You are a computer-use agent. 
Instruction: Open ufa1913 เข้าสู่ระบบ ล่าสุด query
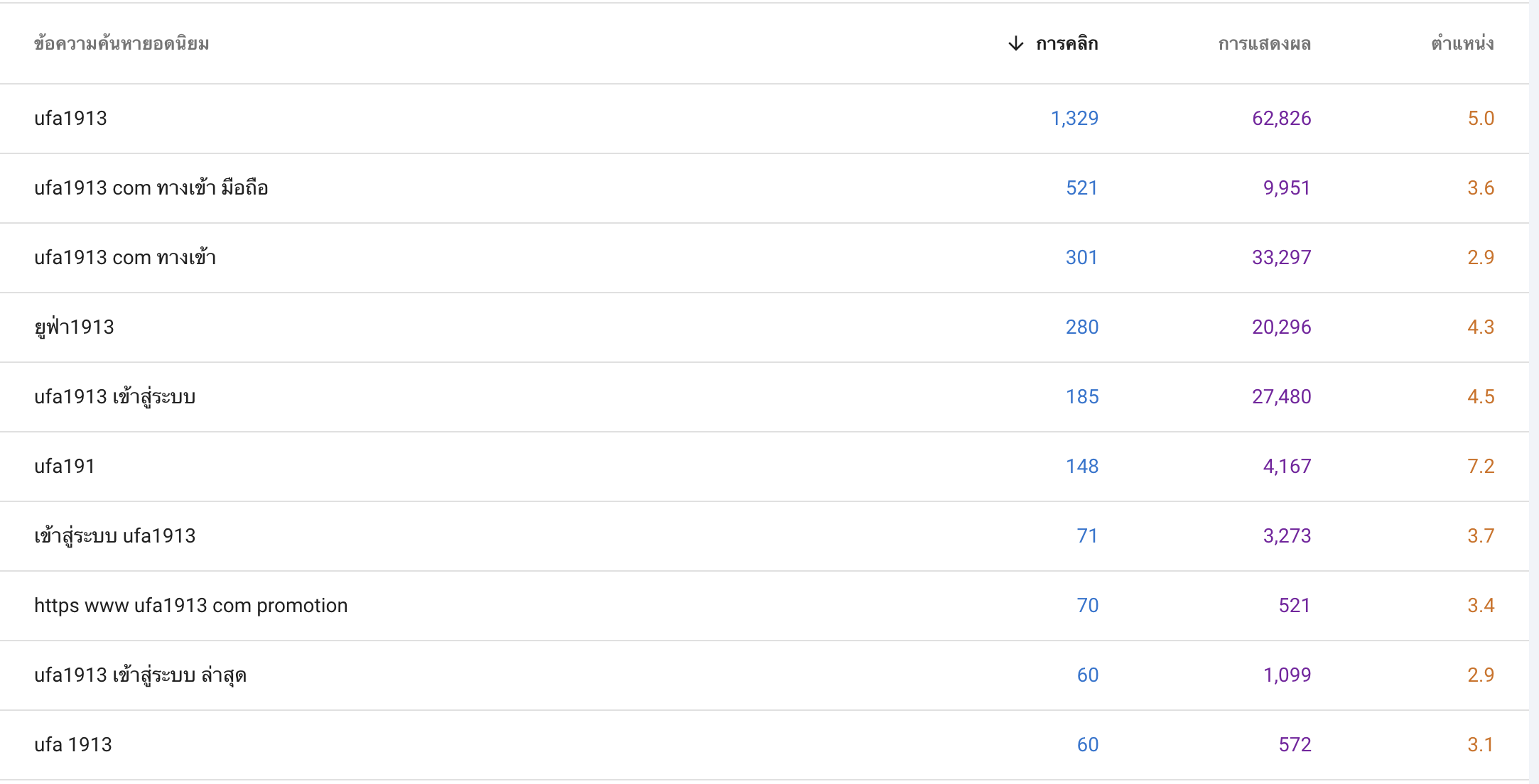[765, 675]
